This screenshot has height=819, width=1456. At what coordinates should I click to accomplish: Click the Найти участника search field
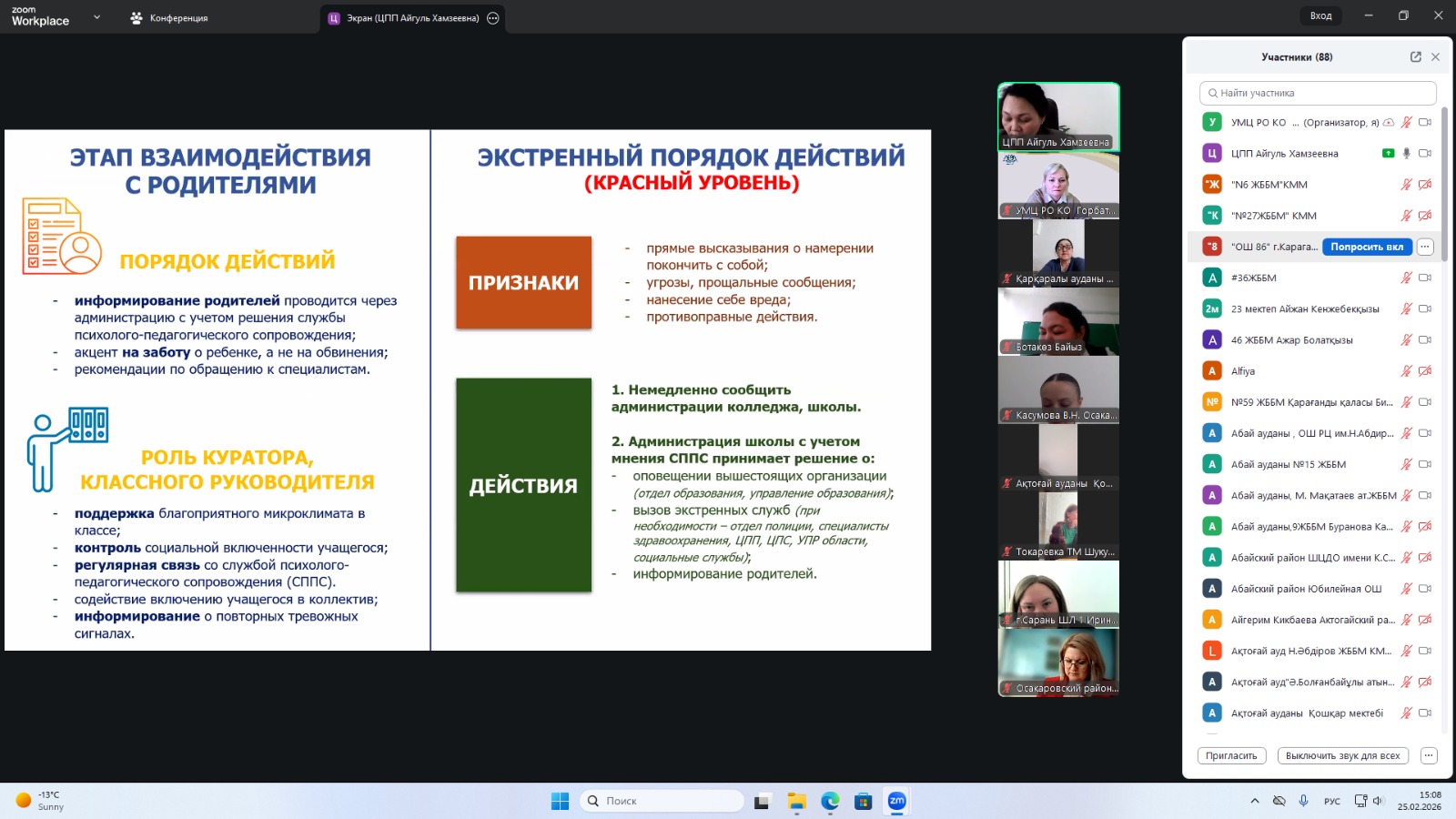click(1318, 93)
